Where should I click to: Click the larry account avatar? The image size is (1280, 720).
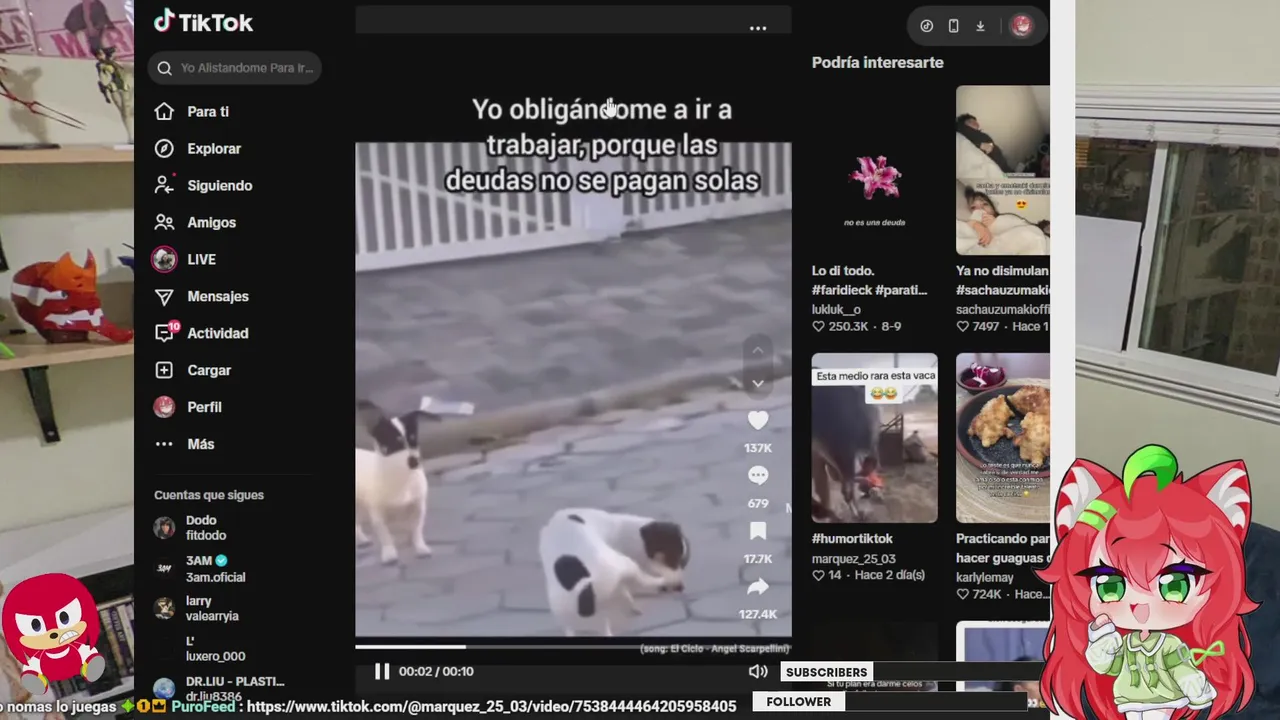(x=164, y=609)
